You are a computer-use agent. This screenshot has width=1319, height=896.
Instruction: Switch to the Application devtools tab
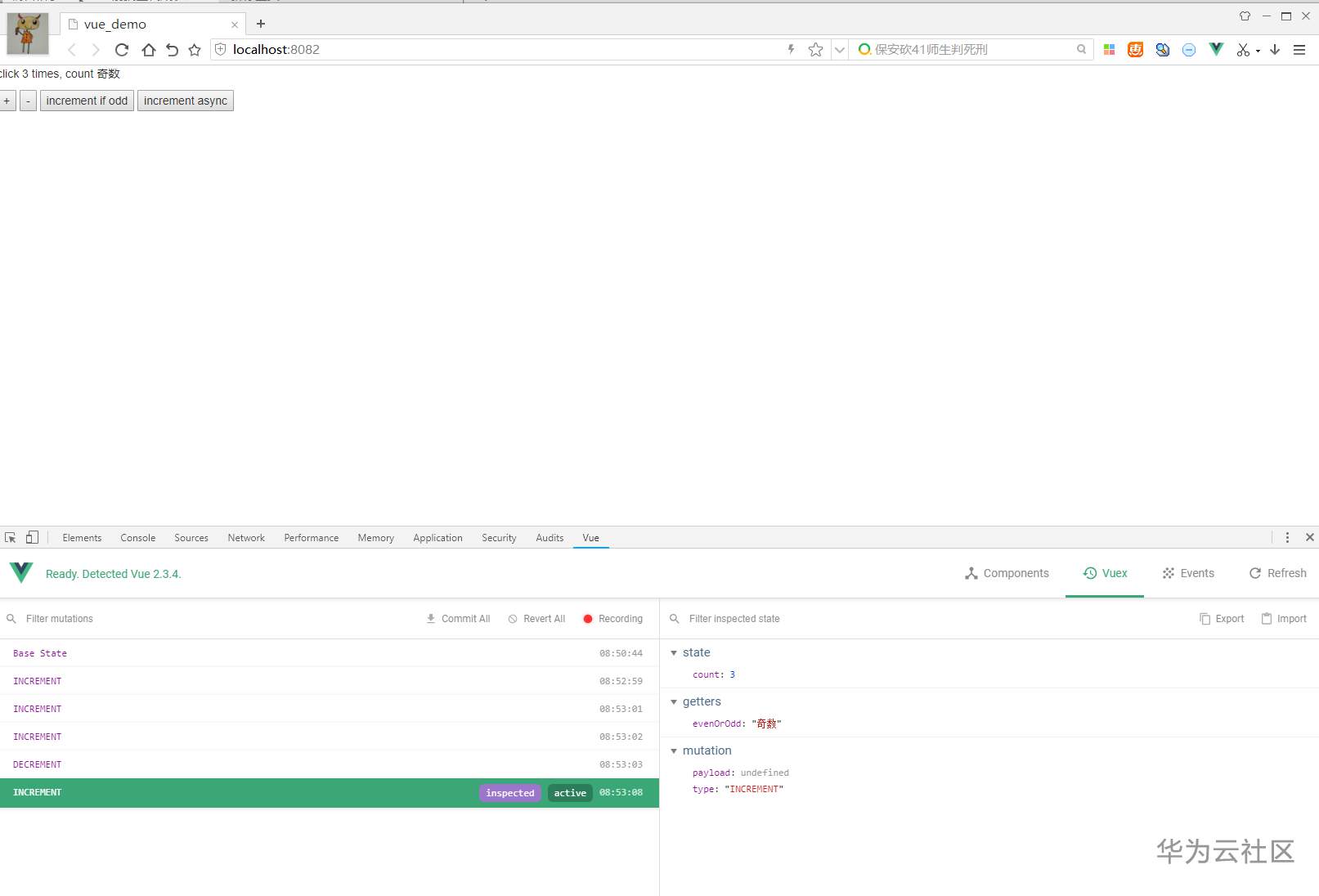(437, 538)
